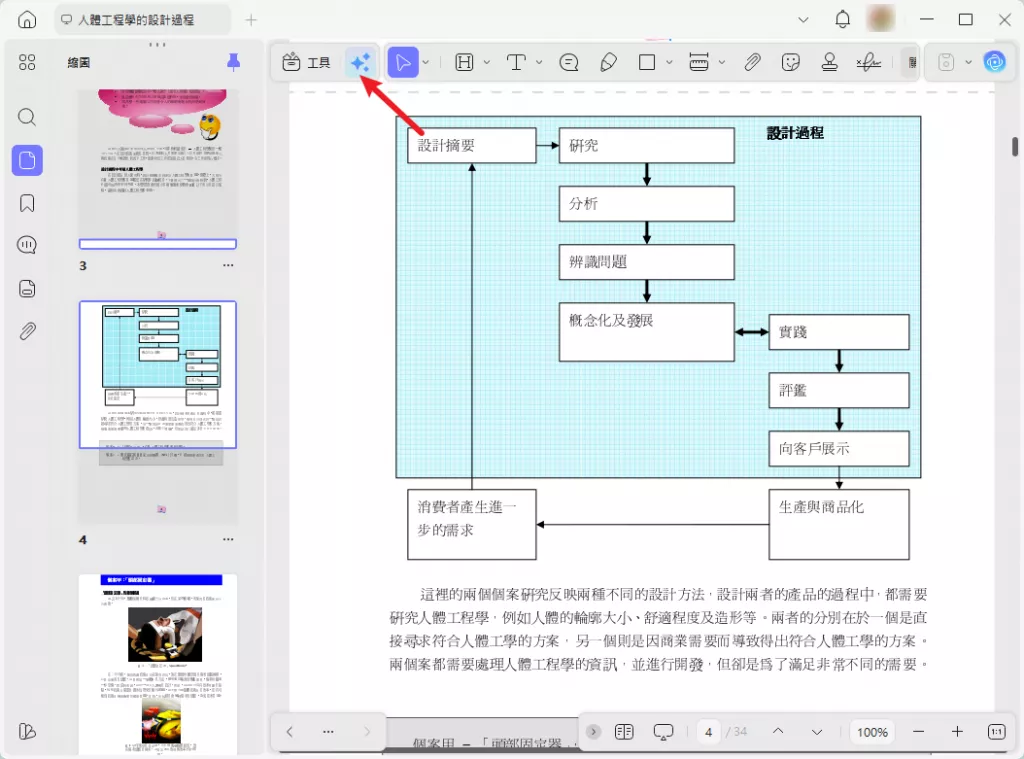
Task: Go to previous page up arrow
Action: pos(778,732)
